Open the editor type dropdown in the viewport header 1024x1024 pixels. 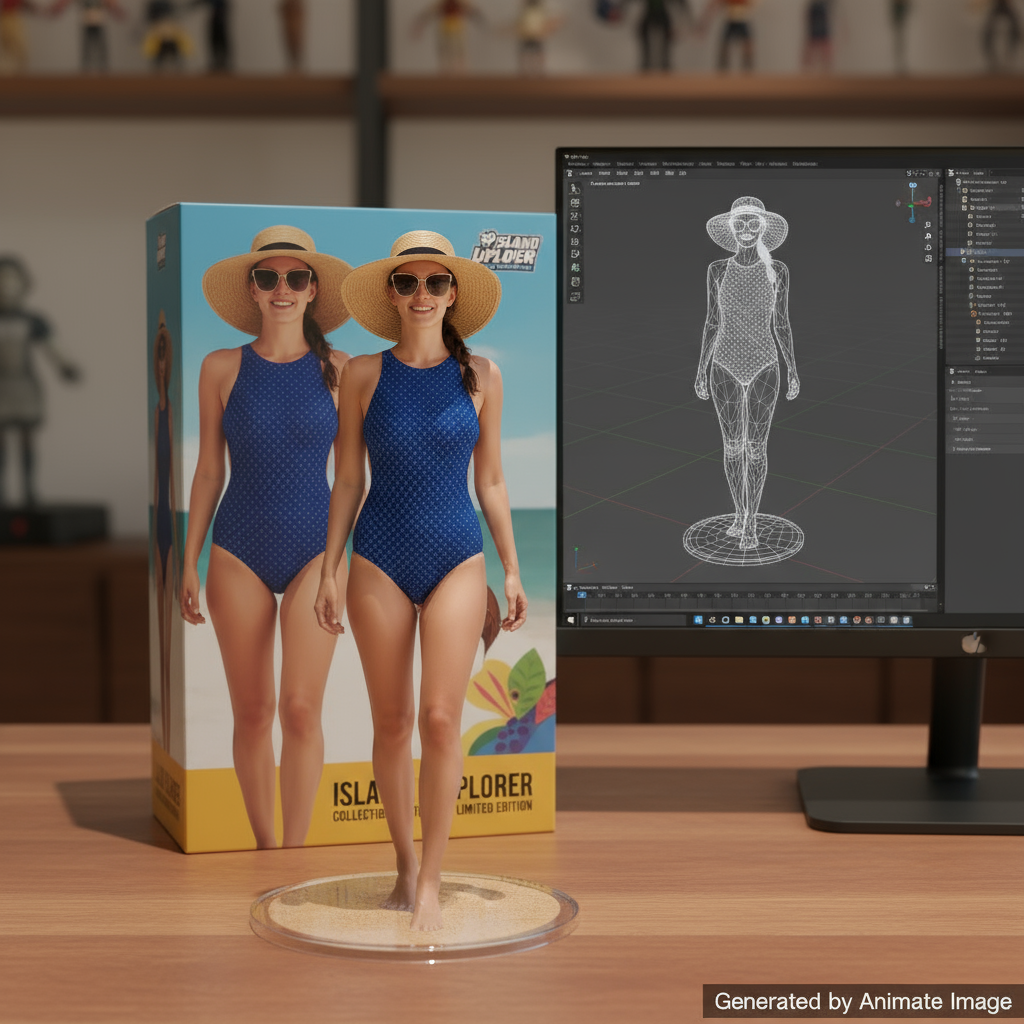(x=571, y=173)
